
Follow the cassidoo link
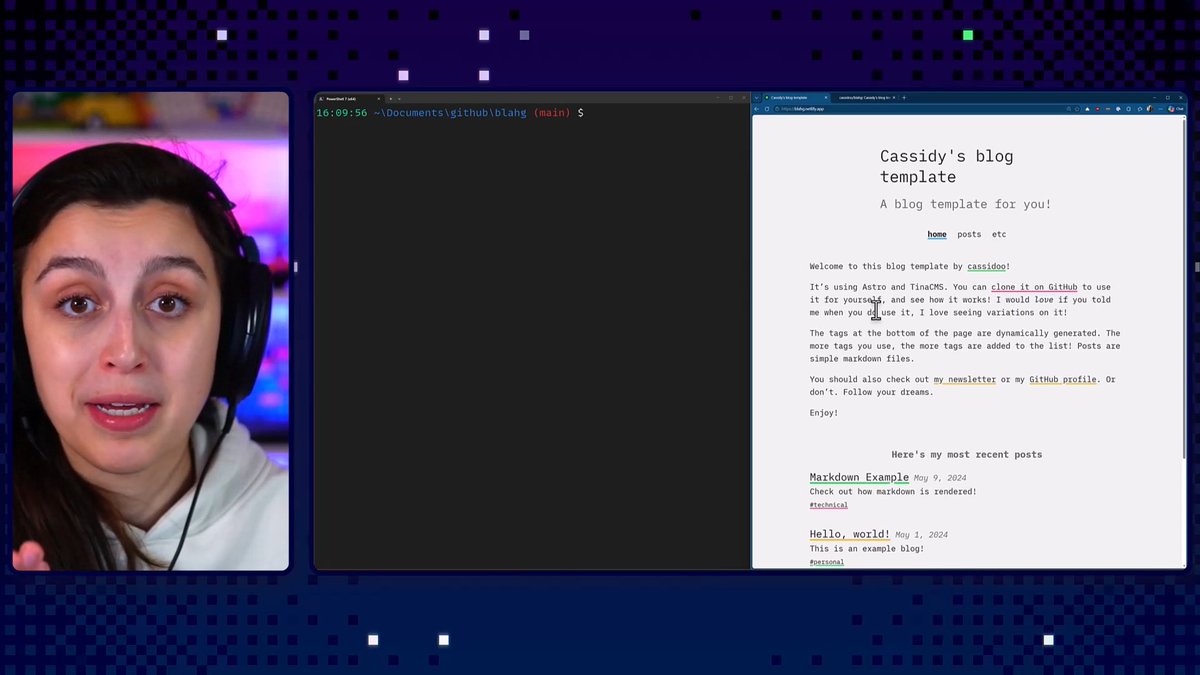click(987, 267)
